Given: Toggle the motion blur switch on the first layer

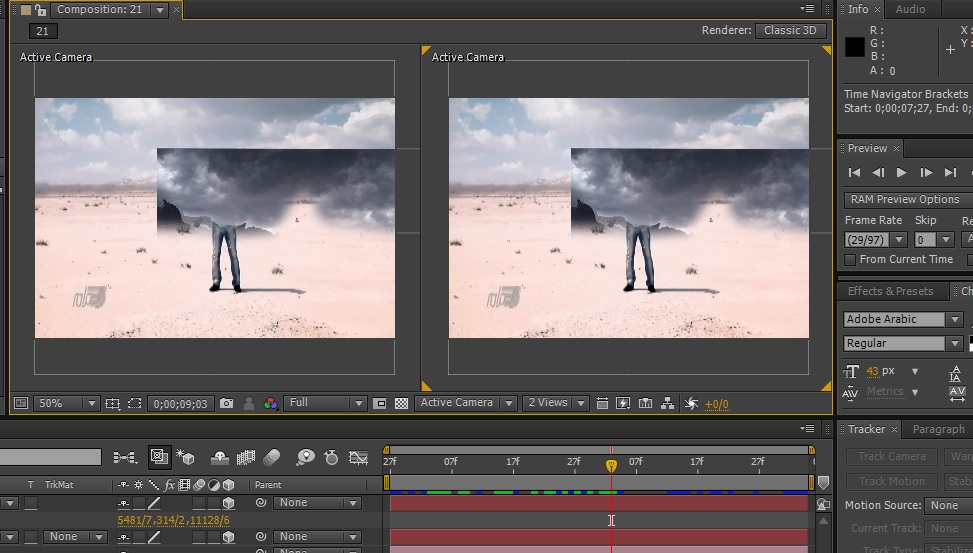Looking at the screenshot, I should coord(199,503).
